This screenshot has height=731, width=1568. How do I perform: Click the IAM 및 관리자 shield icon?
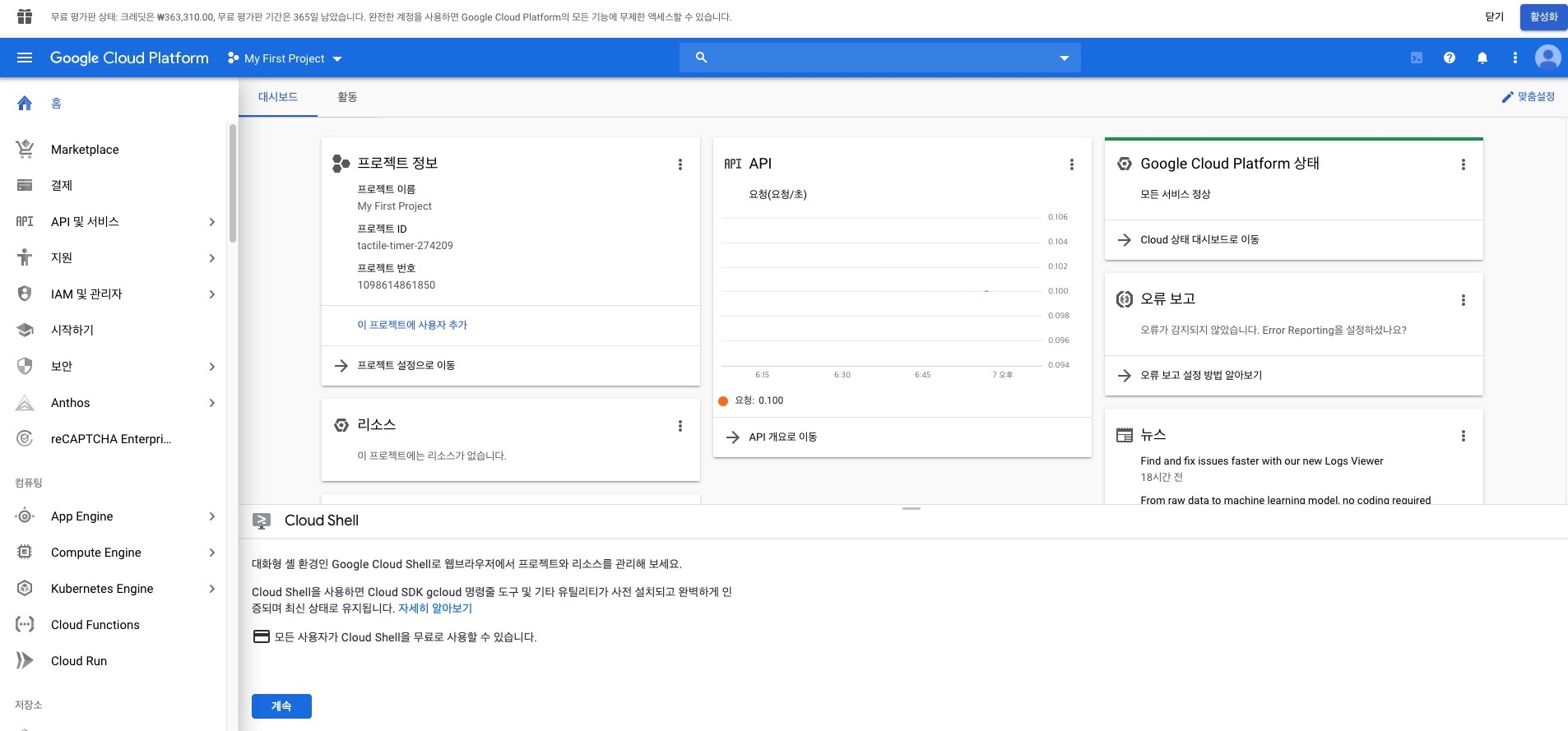point(25,294)
